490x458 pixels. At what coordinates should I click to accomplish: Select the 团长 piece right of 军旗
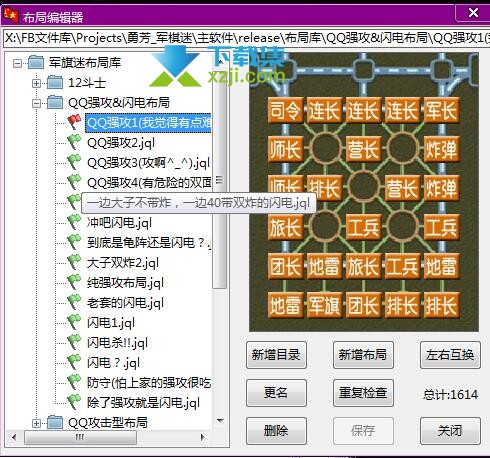pos(363,305)
